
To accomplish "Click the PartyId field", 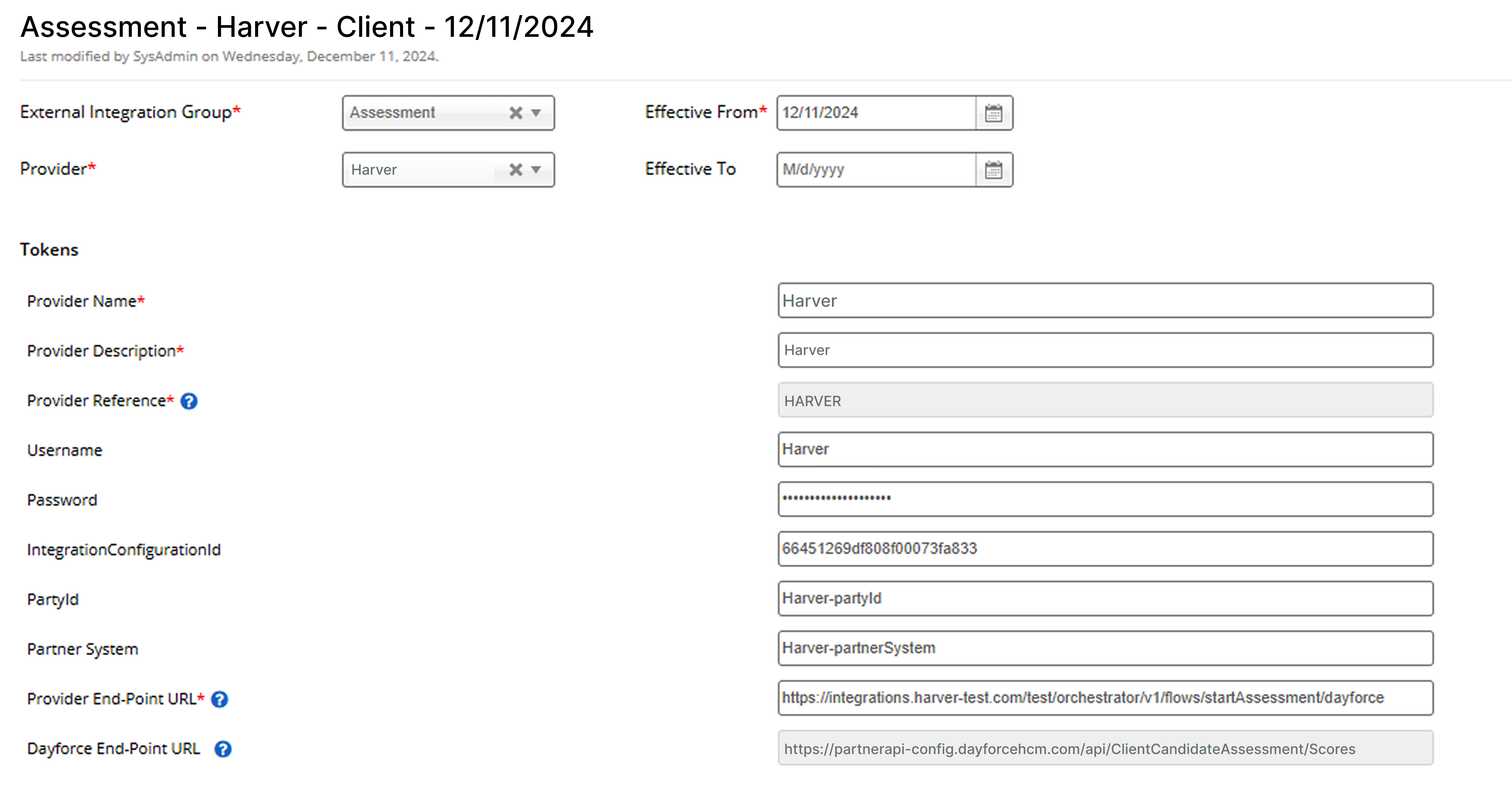I will (x=1106, y=599).
